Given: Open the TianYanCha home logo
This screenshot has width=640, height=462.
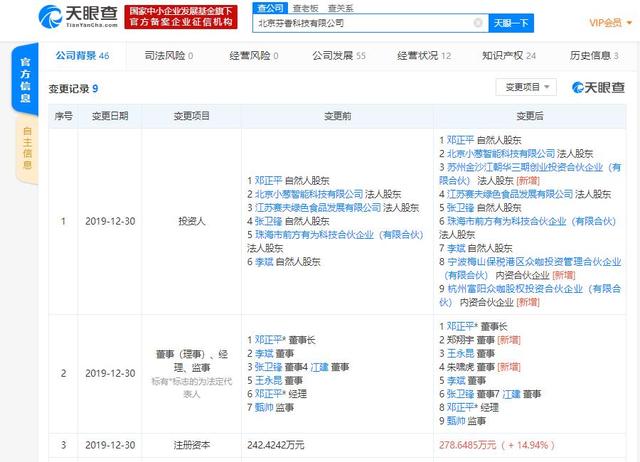Looking at the screenshot, I should (x=78, y=17).
